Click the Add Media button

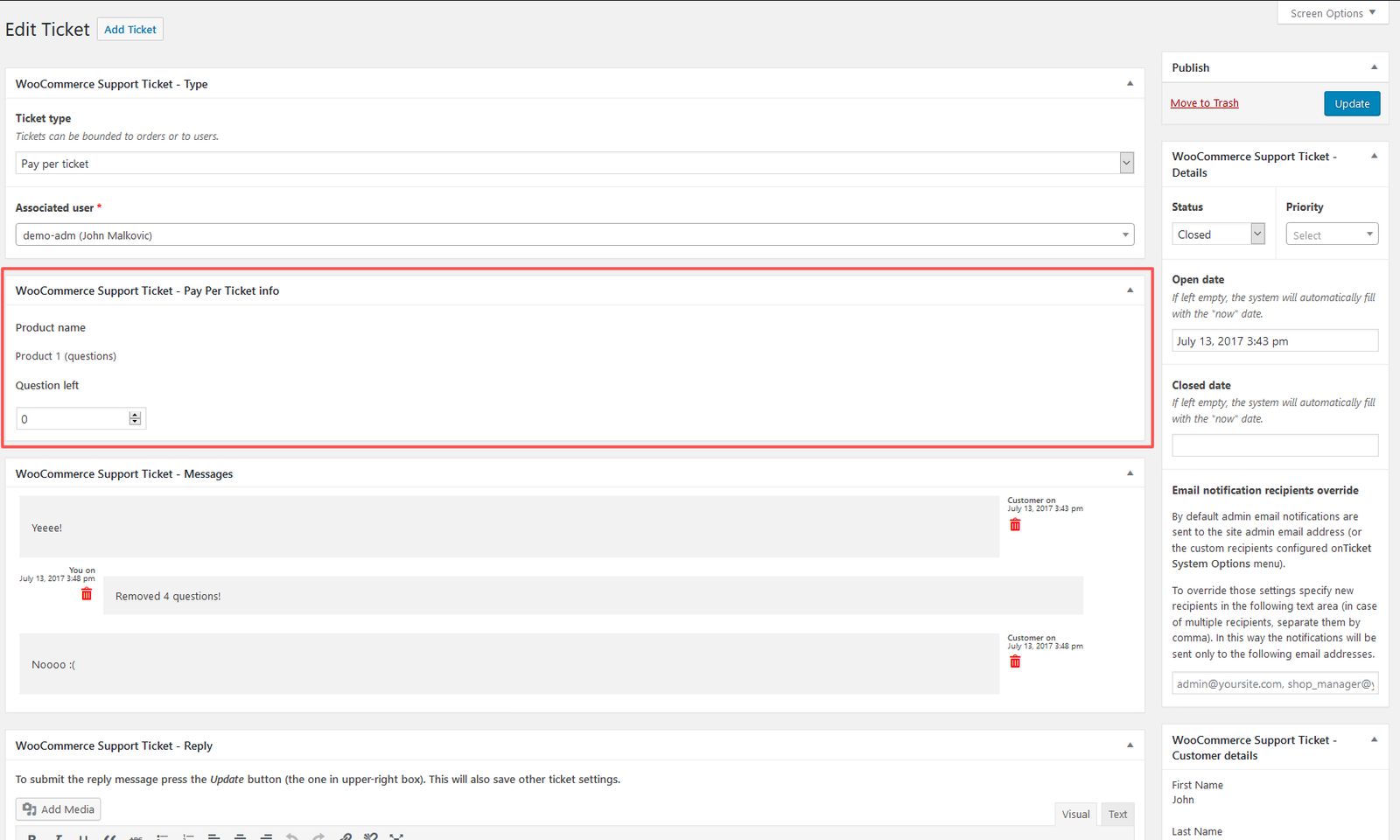point(59,809)
